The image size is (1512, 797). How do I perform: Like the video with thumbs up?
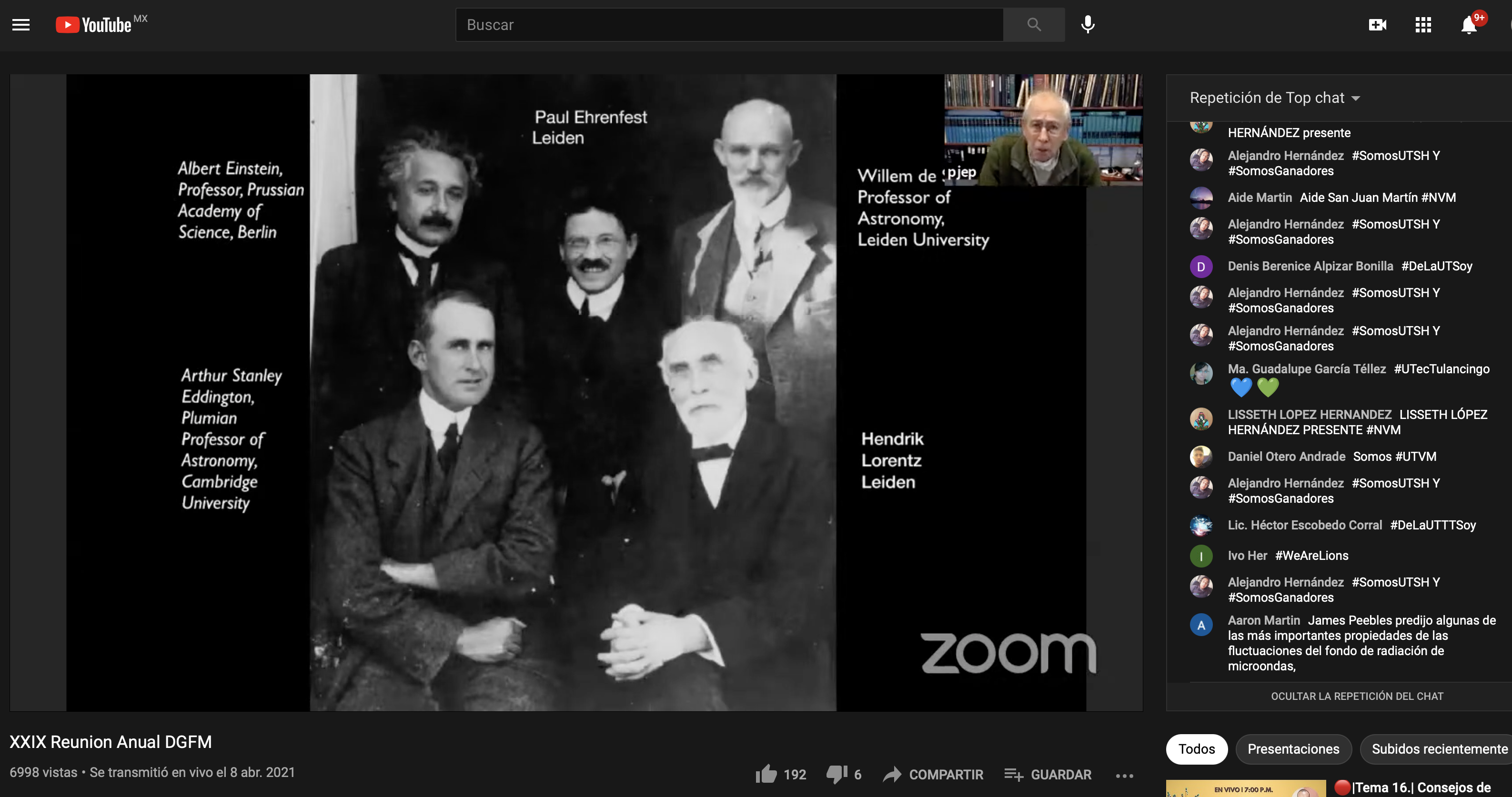point(766,774)
